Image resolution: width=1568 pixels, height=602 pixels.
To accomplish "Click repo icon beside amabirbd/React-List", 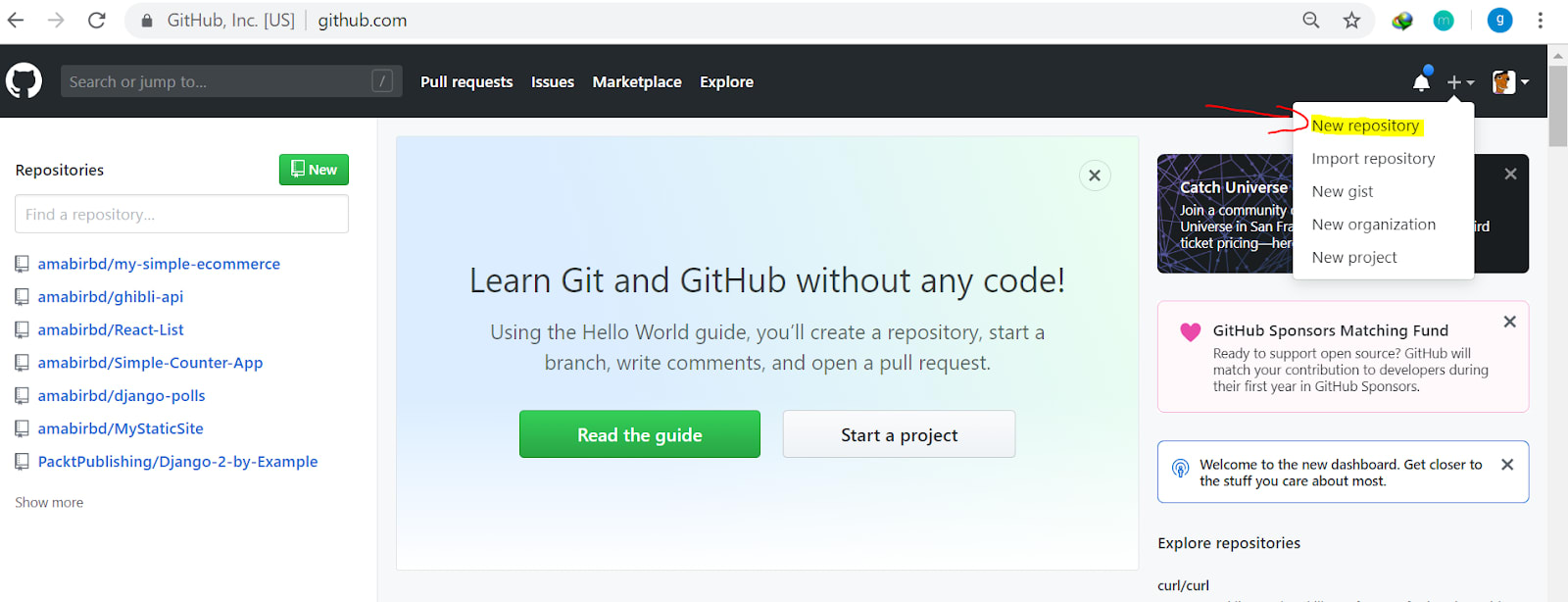I will pyautogui.click(x=22, y=329).
